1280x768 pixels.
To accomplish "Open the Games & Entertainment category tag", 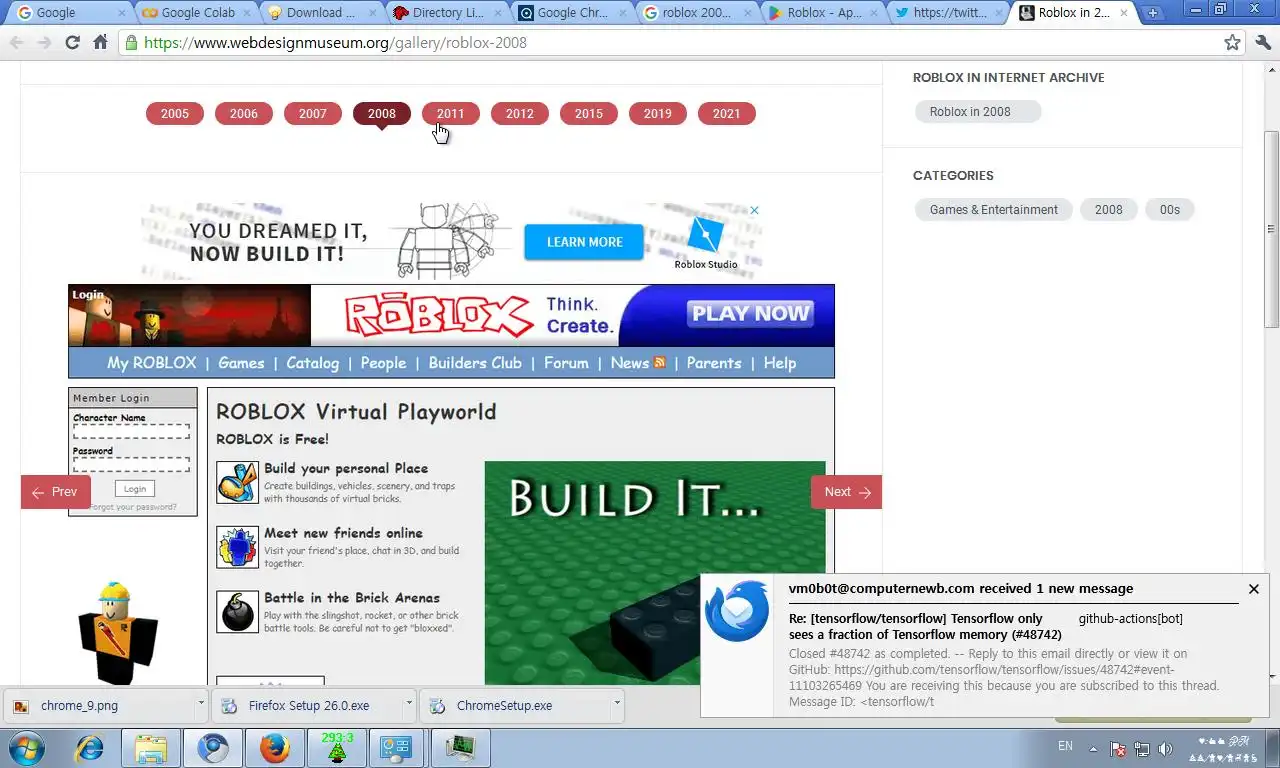I will coord(993,210).
